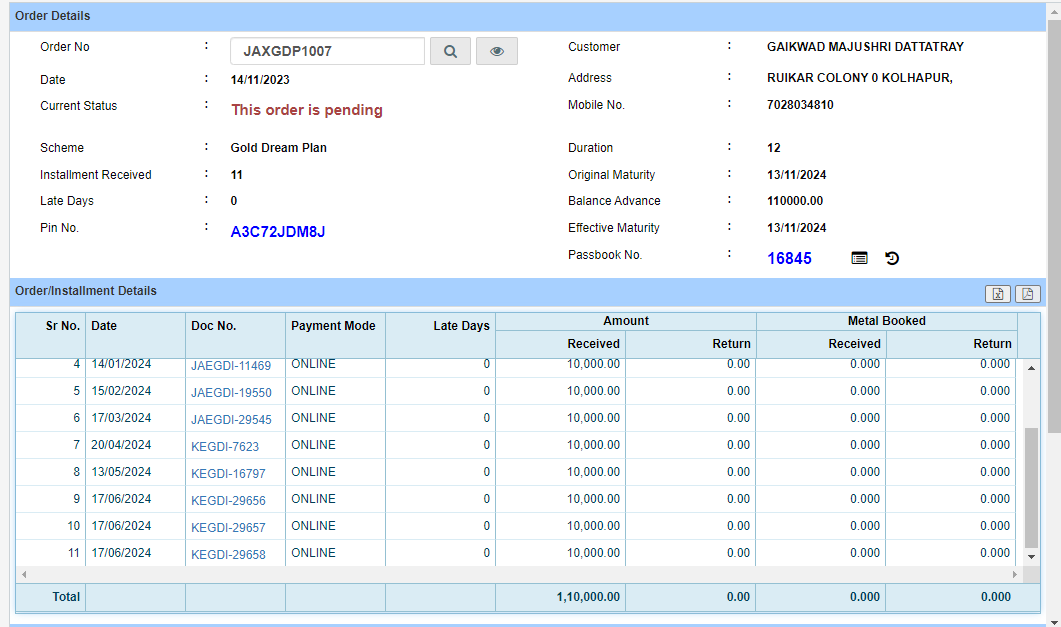Click the search order magnifier button
Viewport: 1061px width, 627px height.
pyautogui.click(x=450, y=51)
